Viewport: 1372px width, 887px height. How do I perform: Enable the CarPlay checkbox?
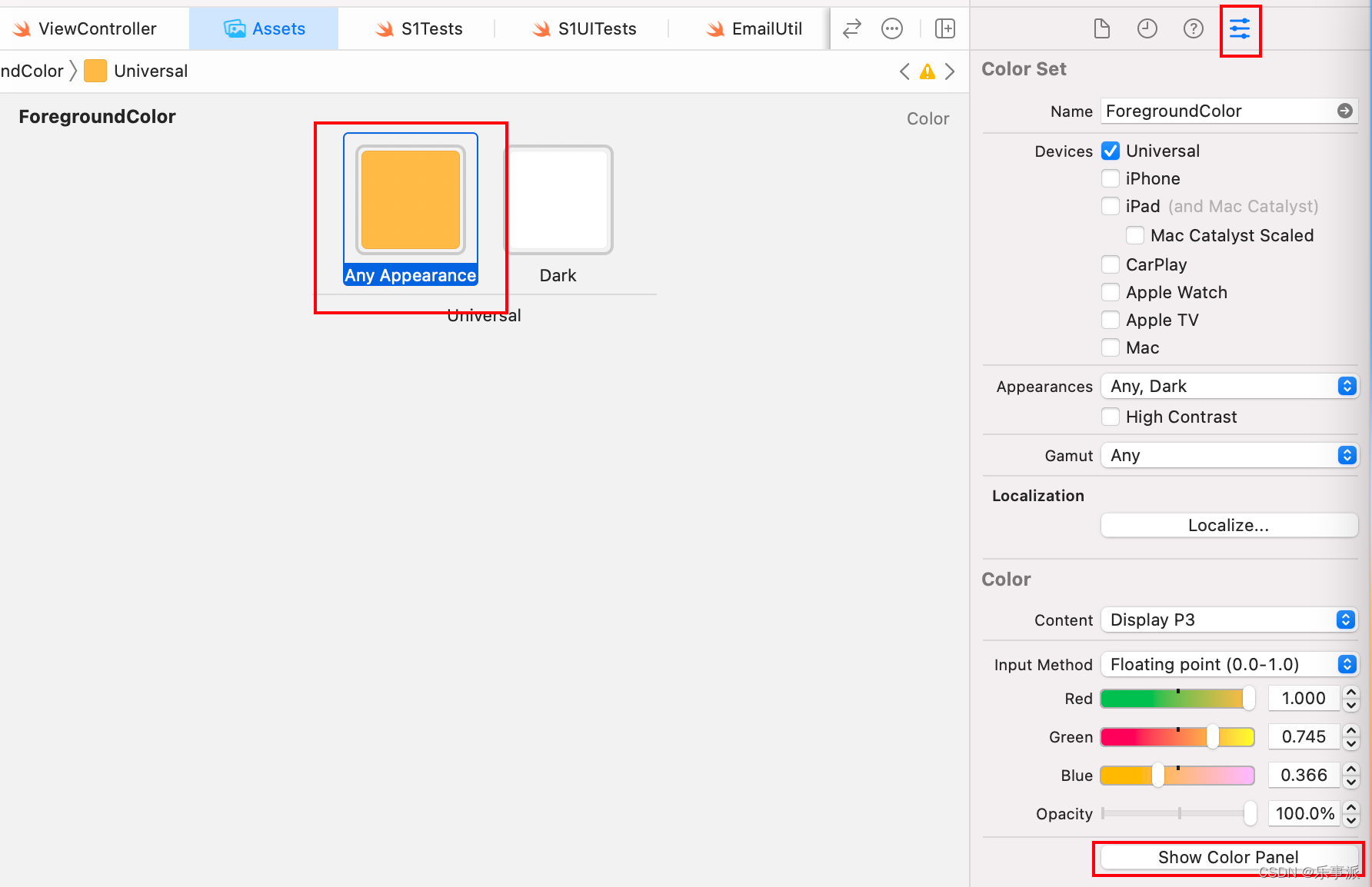coord(1111,264)
